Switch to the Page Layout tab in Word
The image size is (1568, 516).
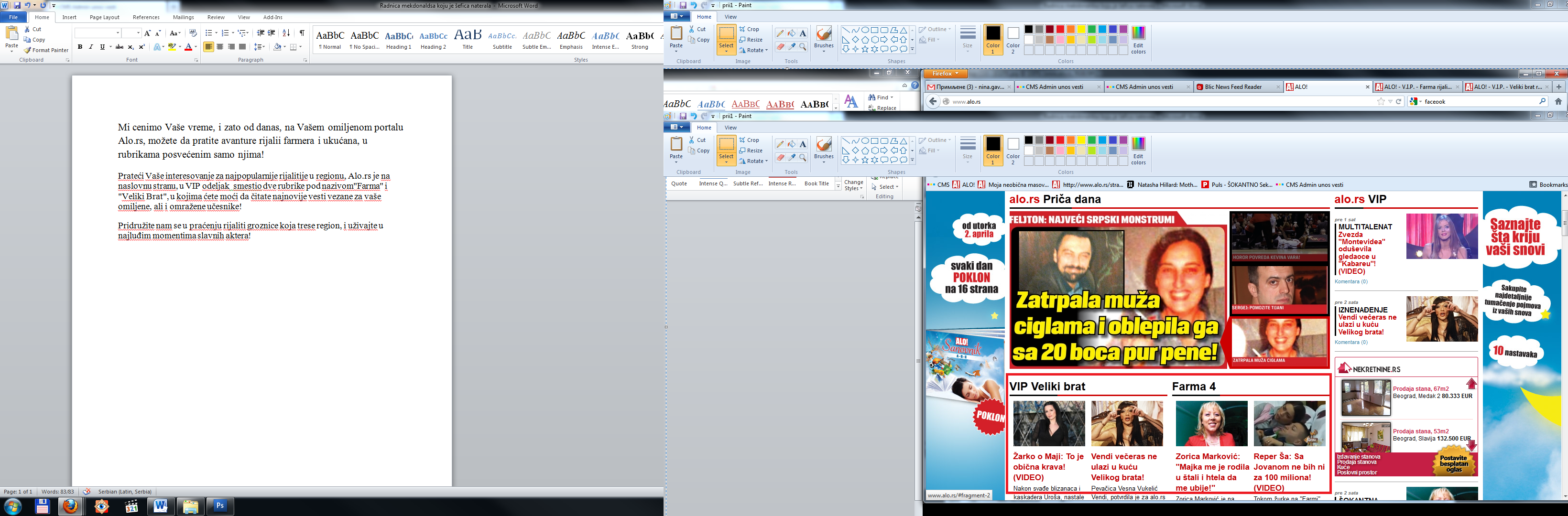(x=104, y=17)
